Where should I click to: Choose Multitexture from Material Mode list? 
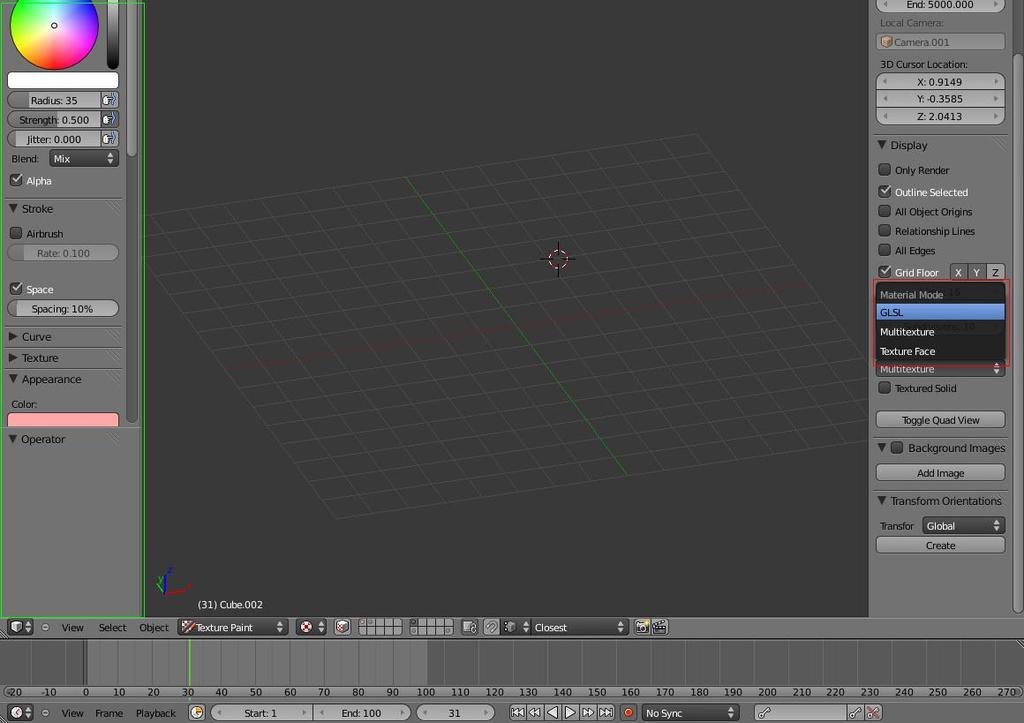click(940, 332)
